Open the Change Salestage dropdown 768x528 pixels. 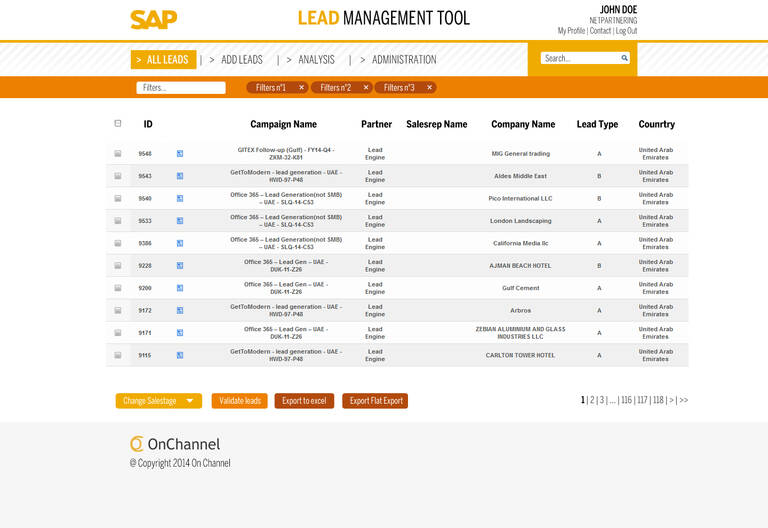pyautogui.click(x=159, y=401)
